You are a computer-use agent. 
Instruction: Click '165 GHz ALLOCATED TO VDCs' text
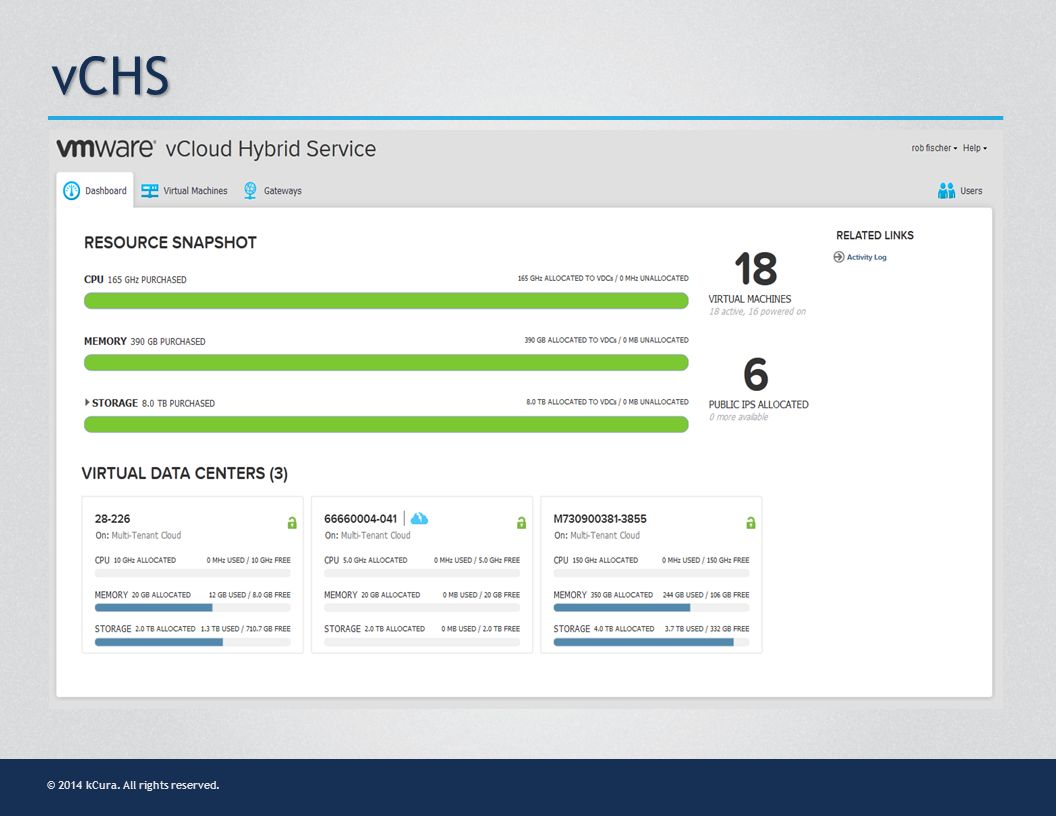[564, 278]
